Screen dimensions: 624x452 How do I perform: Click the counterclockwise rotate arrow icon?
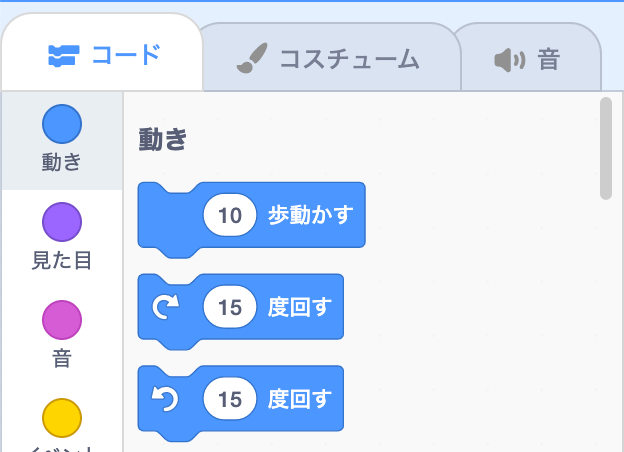point(166,398)
